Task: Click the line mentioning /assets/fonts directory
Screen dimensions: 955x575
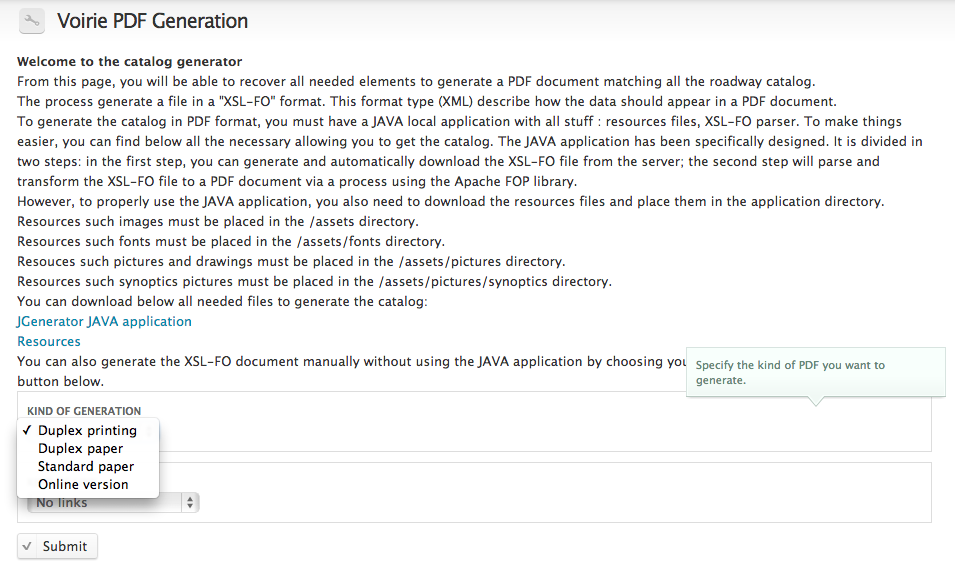Action: [x=231, y=241]
